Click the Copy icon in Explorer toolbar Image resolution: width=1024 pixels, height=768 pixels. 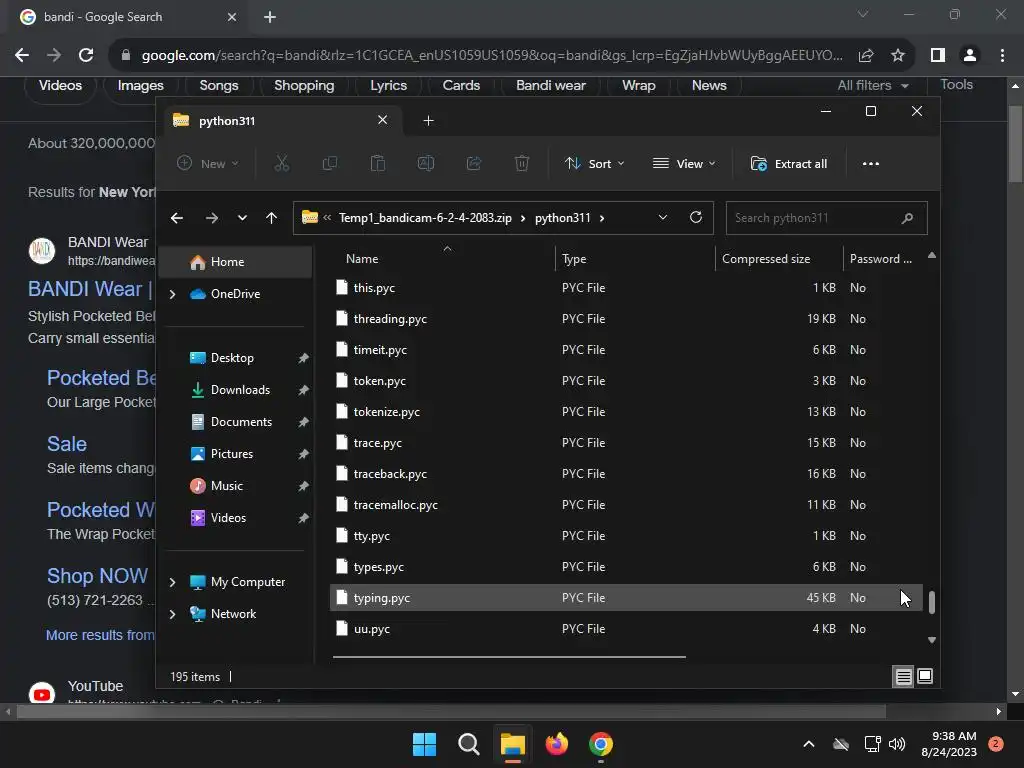pos(330,163)
